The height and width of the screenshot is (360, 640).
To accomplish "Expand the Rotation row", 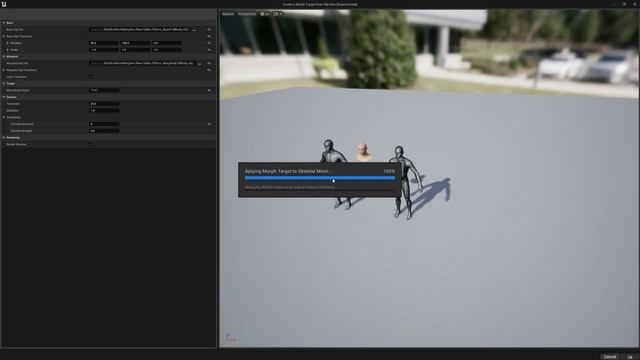I will pos(7,43).
